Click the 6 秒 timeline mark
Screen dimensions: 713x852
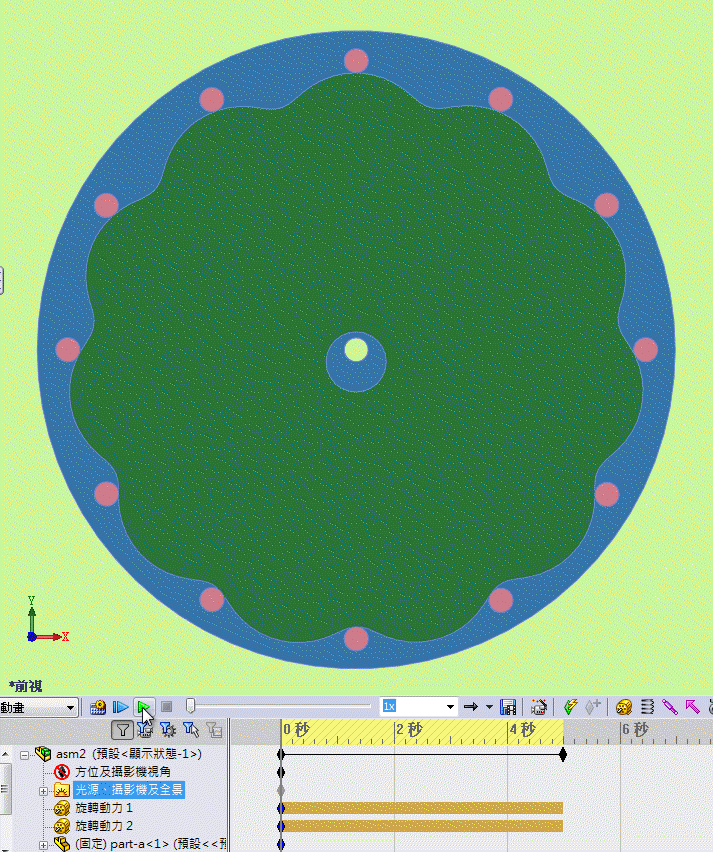pos(635,729)
